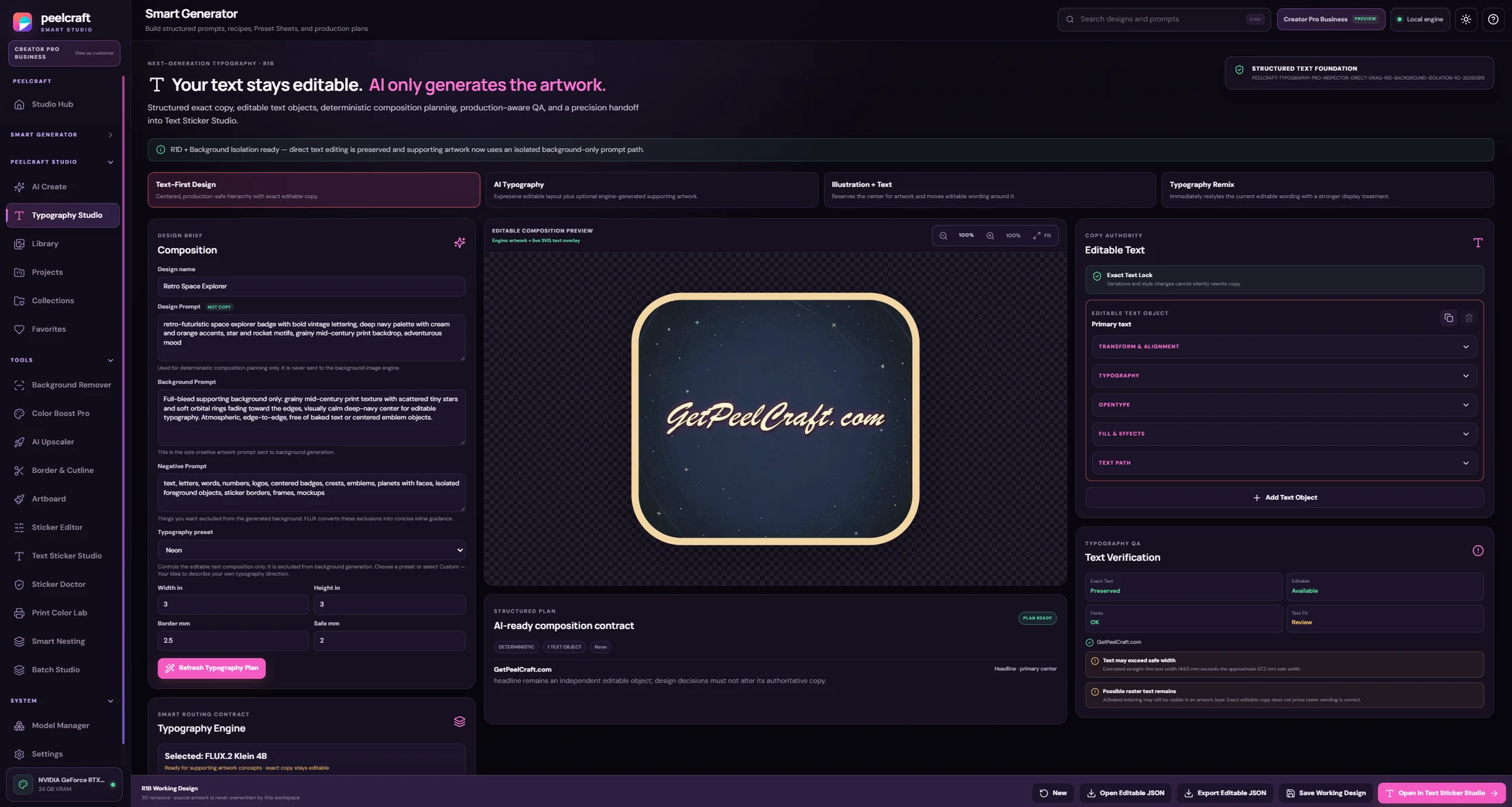The image size is (1512, 807).
Task: Select Typography Remix mode tab
Action: coord(1327,190)
